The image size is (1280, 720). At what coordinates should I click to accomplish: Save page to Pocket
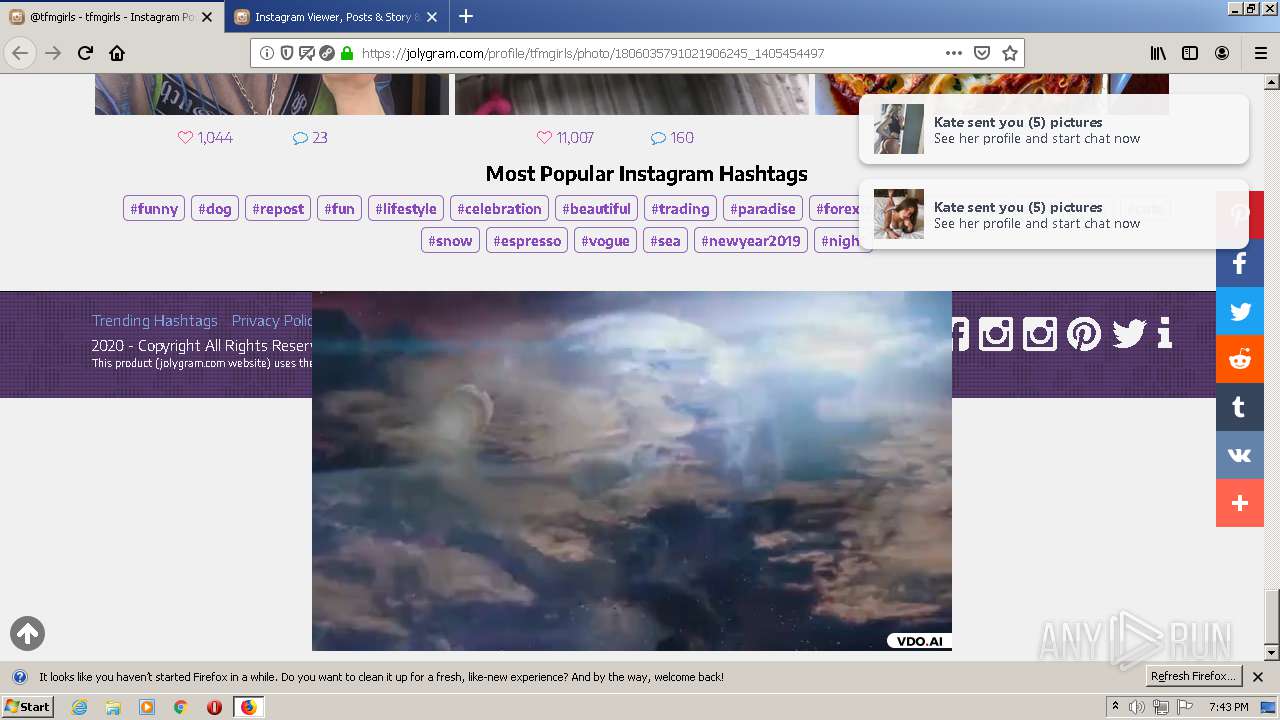[982, 53]
